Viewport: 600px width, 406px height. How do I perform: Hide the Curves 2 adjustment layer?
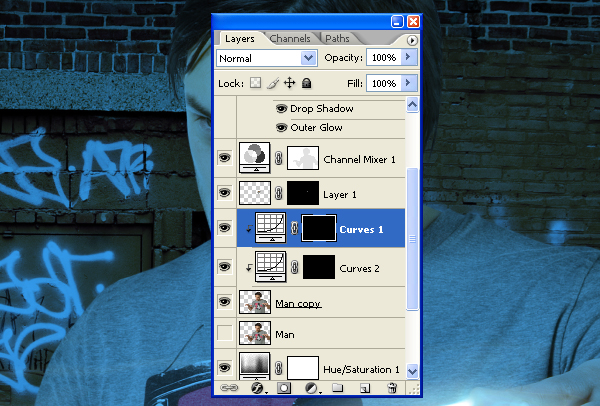[x=225, y=267]
